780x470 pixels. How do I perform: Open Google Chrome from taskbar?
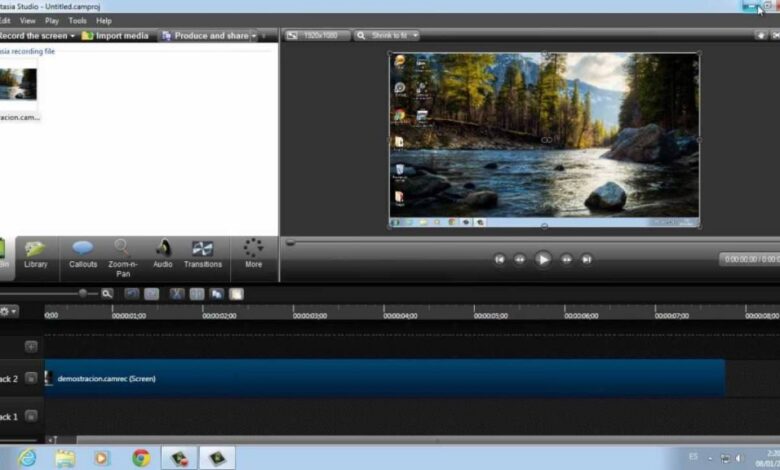[141, 458]
